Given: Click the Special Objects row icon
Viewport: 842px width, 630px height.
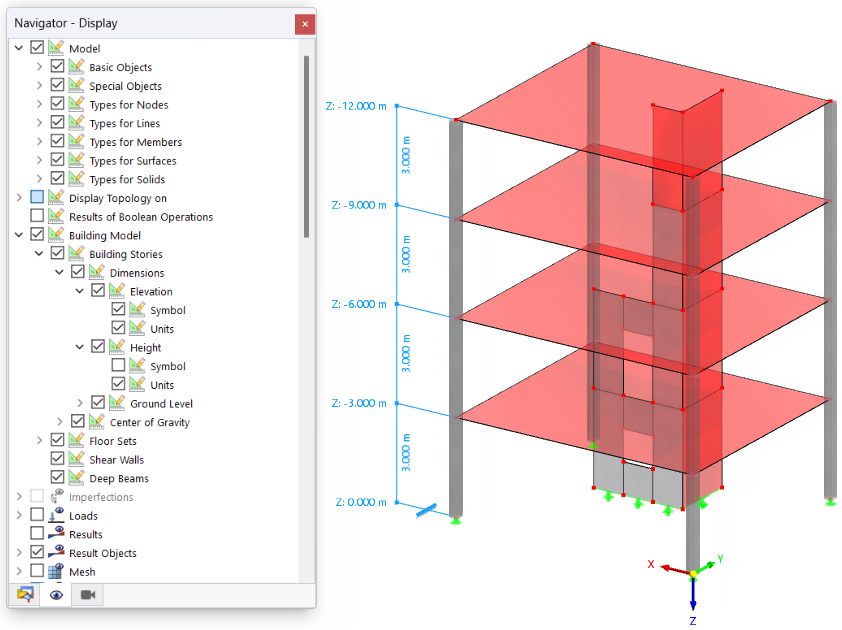Looking at the screenshot, I should point(77,85).
